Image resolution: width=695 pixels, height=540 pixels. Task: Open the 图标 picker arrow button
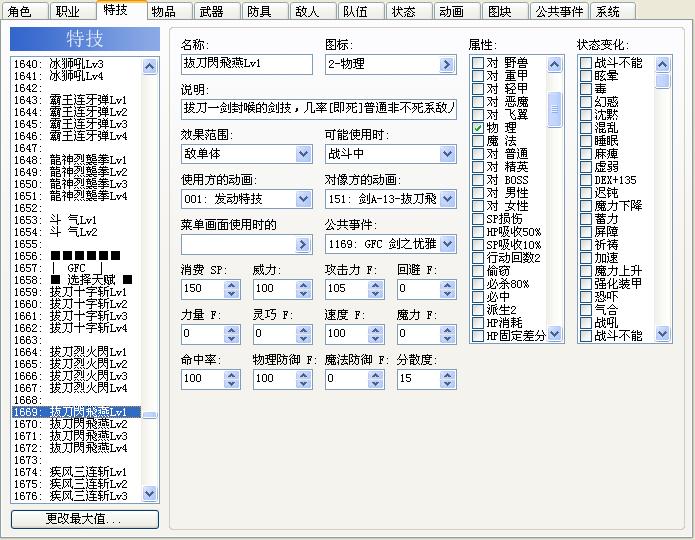[447, 65]
